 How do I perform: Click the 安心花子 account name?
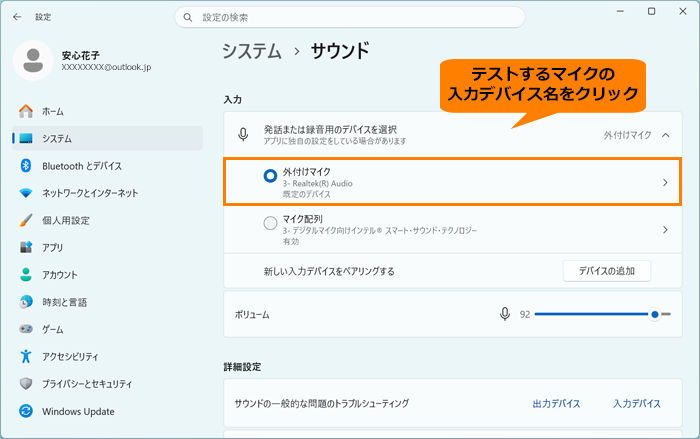tap(80, 55)
